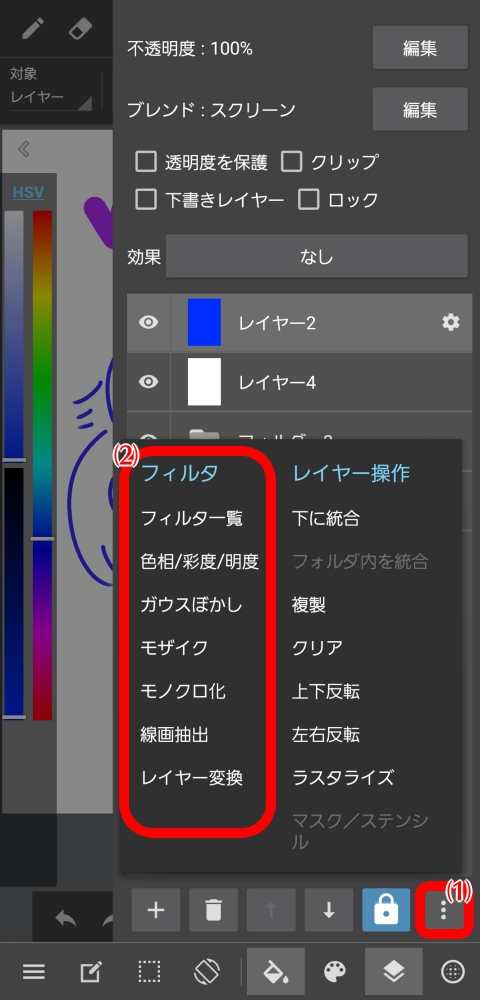Move layer up with arrow
This screenshot has width=480, height=1000.
pyautogui.click(x=271, y=910)
